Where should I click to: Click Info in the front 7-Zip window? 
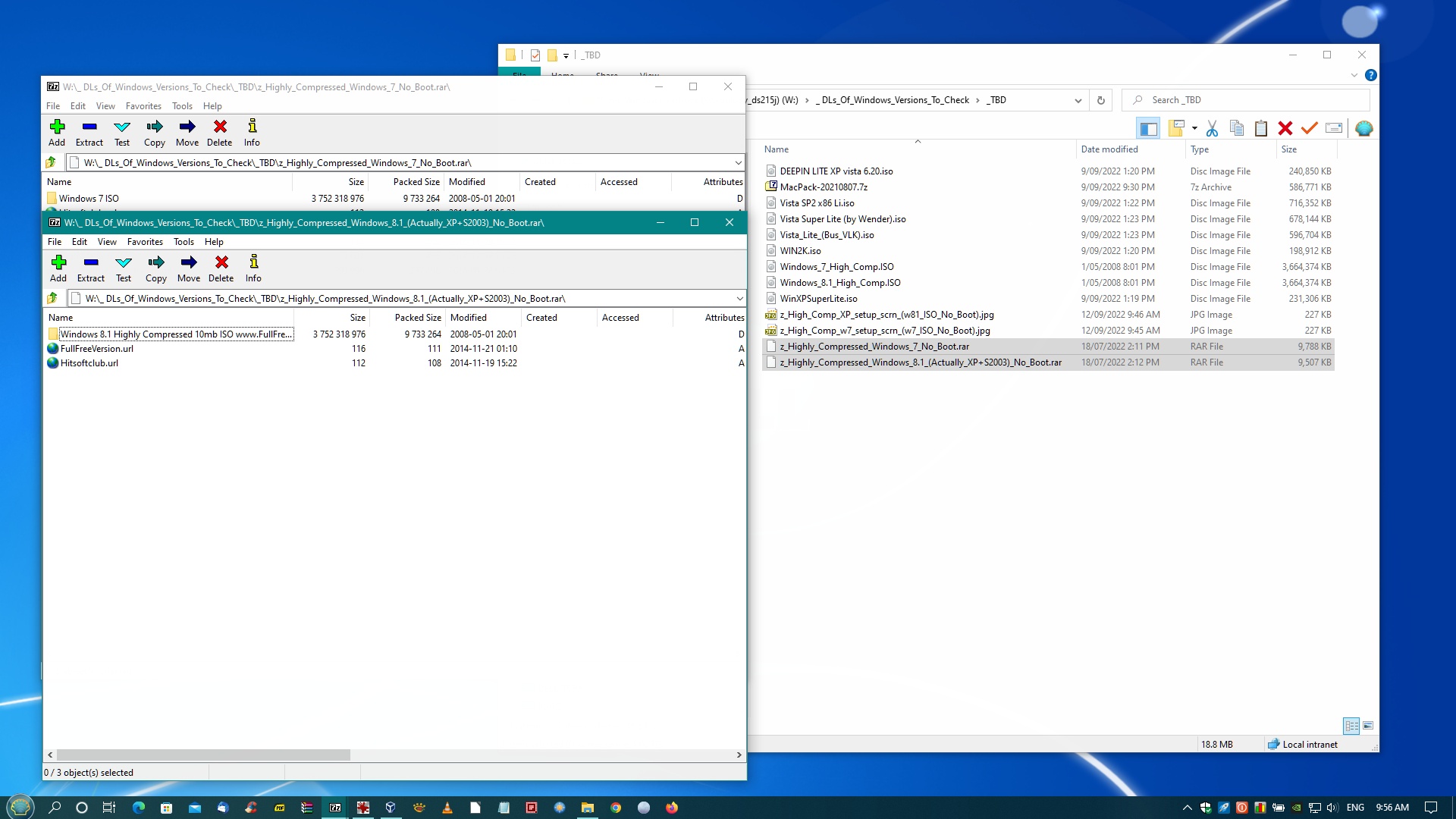tap(253, 268)
